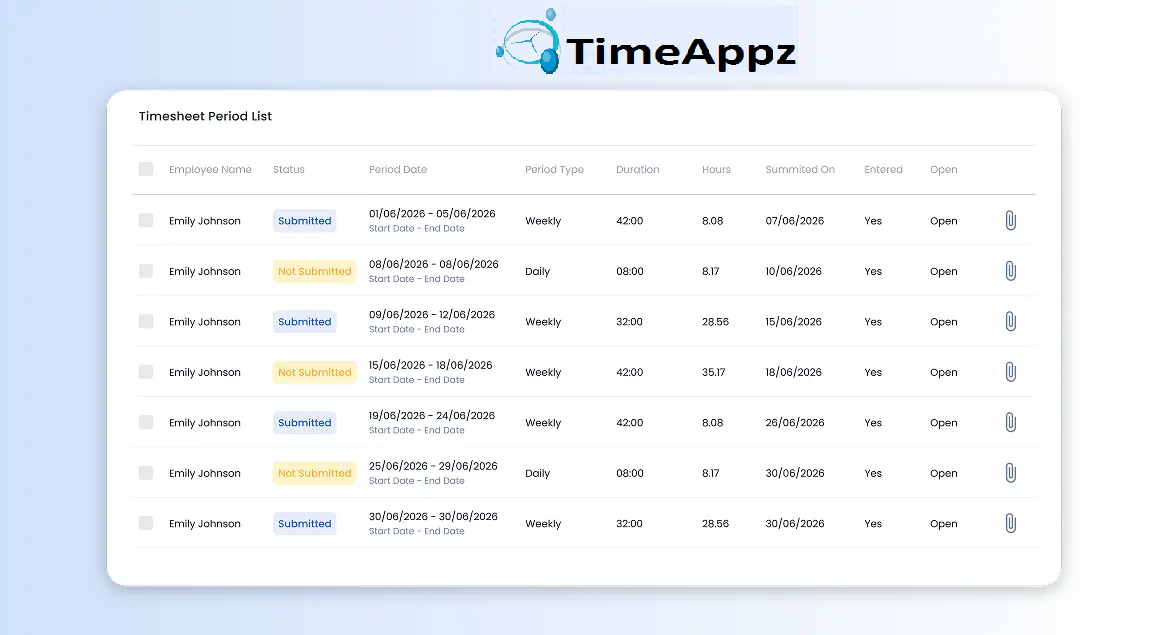Viewport: 1168px width, 635px height.
Task: Select Emily Johnson in the 01/06/2026 period row
Action: 205,221
